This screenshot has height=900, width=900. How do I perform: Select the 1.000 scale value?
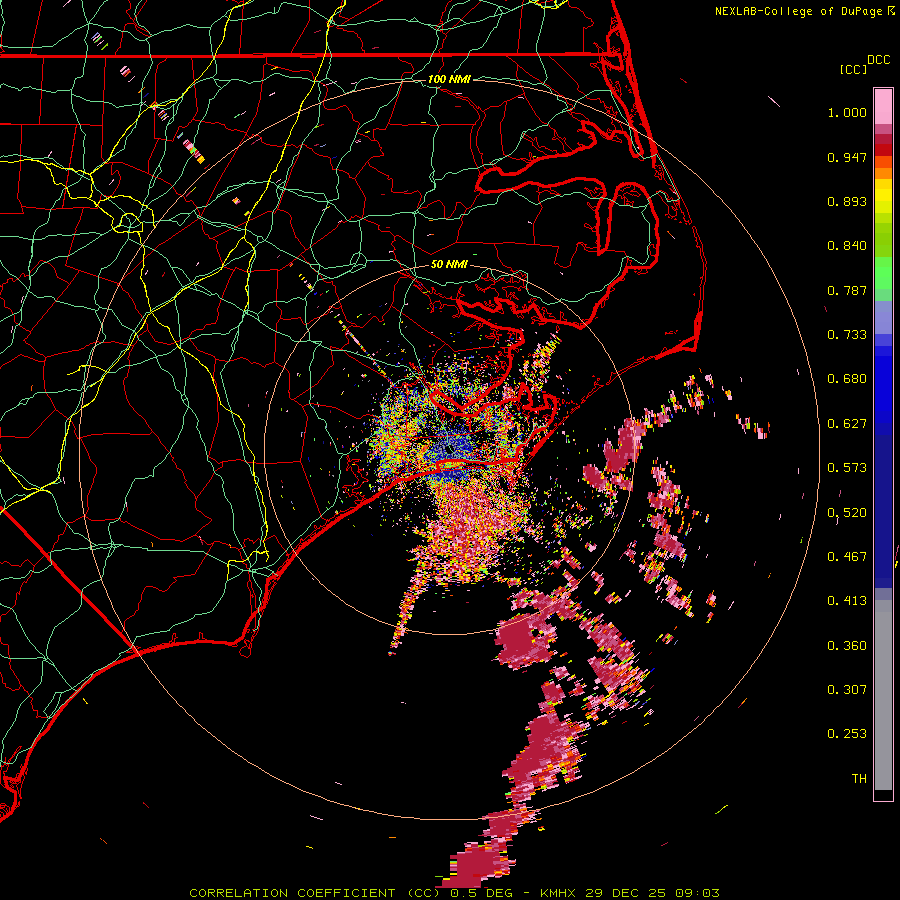point(847,112)
